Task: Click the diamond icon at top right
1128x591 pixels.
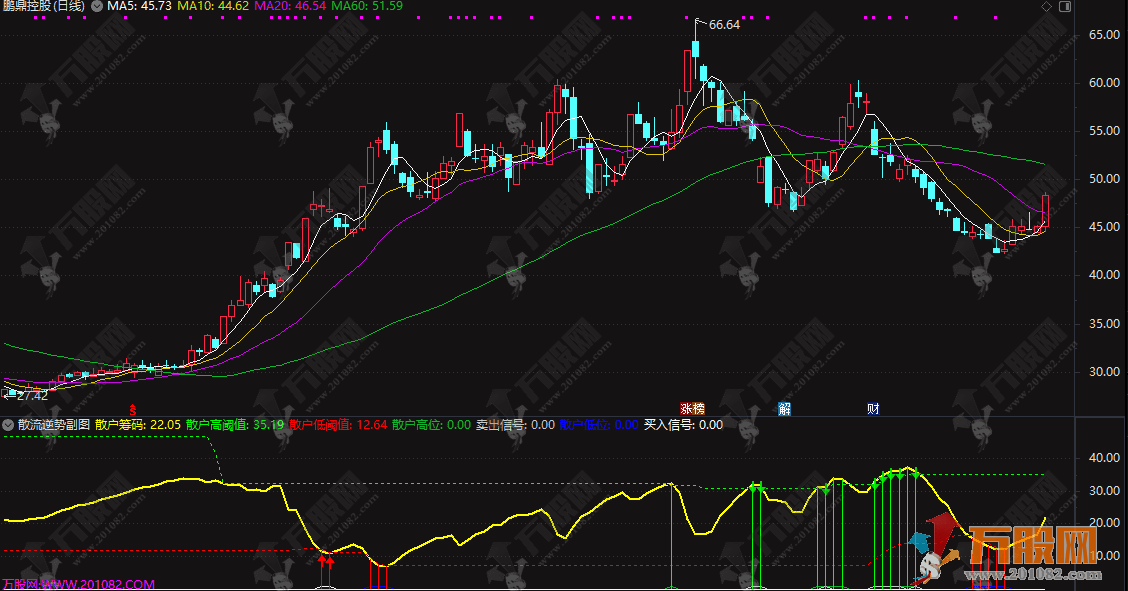Action: [1046, 6]
